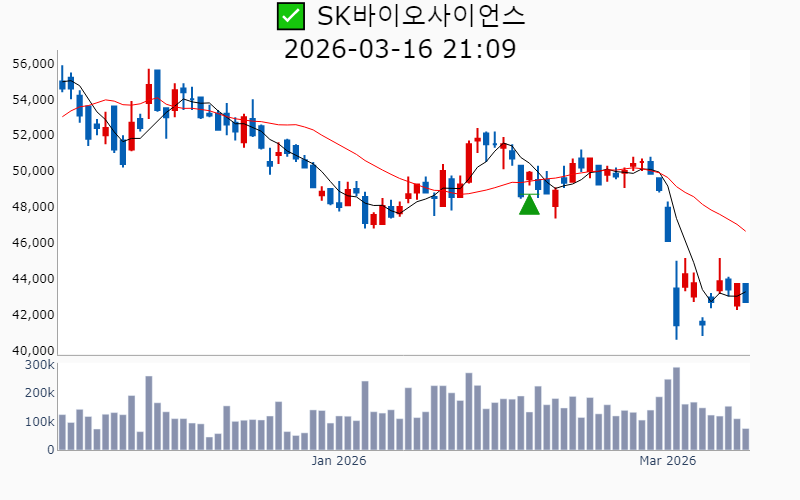Click the 200k volume axis label

(38, 394)
